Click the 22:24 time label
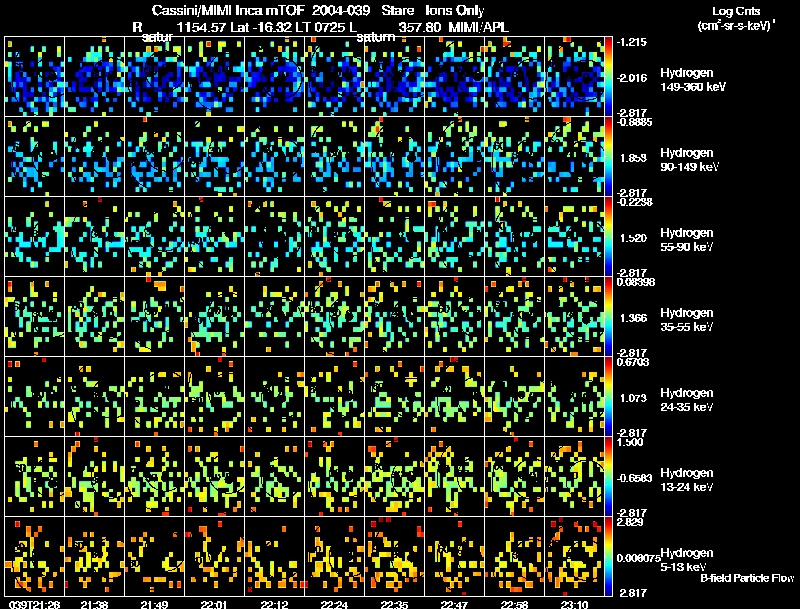800x609 pixels. [334, 604]
